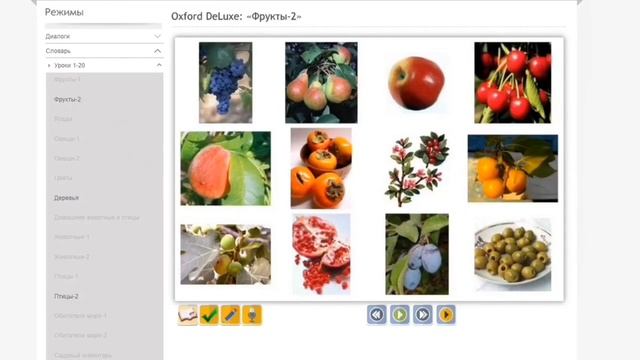The height and width of the screenshot is (360, 640).
Task: Select the green checkmark test mode
Action: (x=209, y=315)
